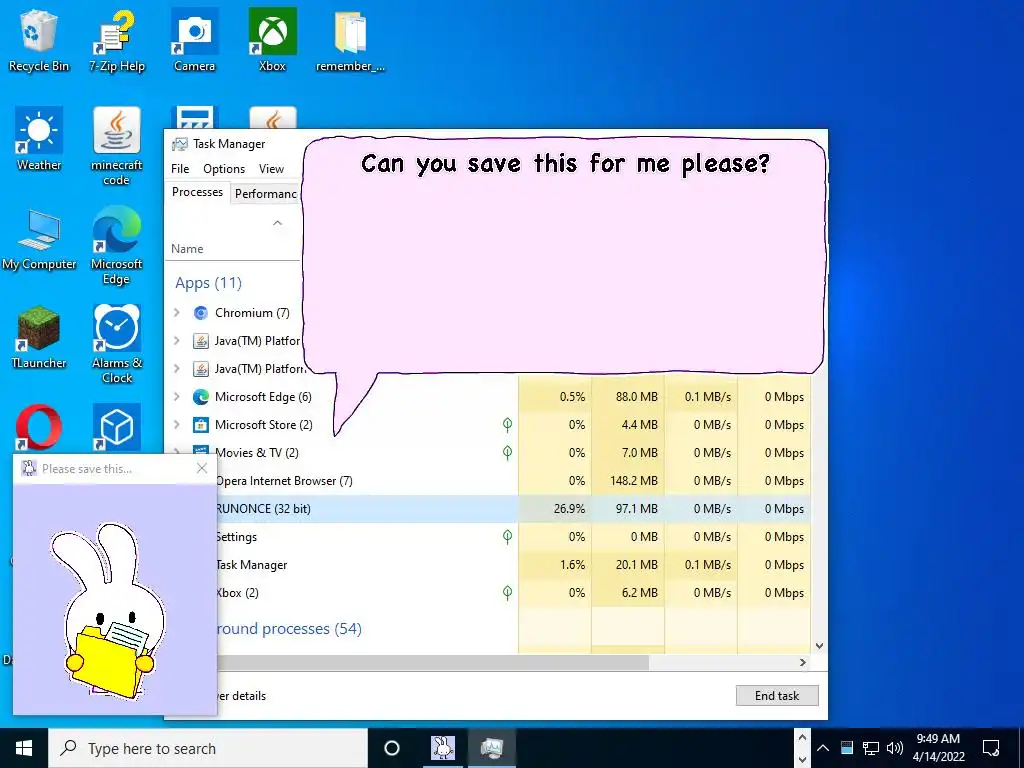Select the minecraft code Java file icon

coord(116,146)
